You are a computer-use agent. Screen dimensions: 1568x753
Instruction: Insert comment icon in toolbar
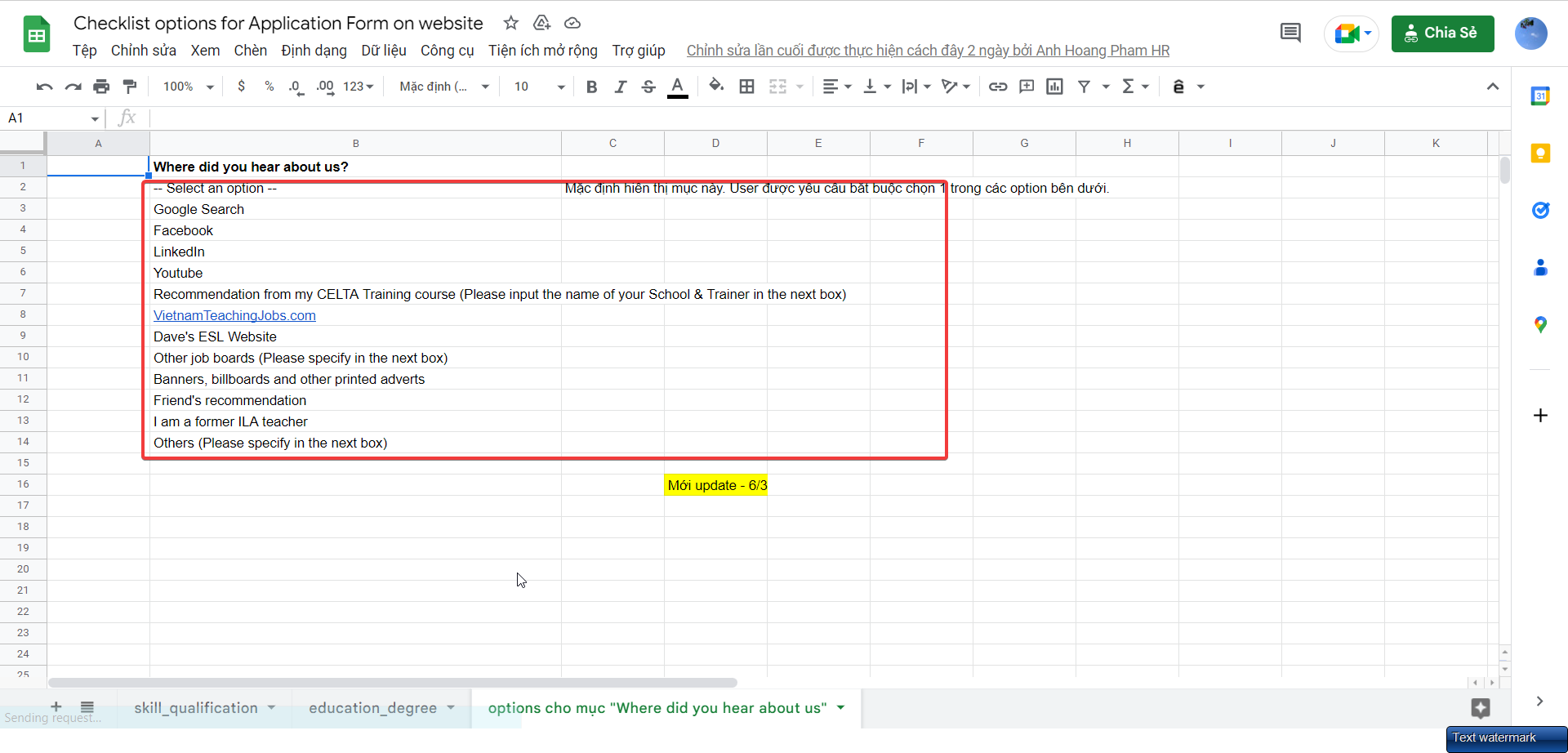(1027, 87)
